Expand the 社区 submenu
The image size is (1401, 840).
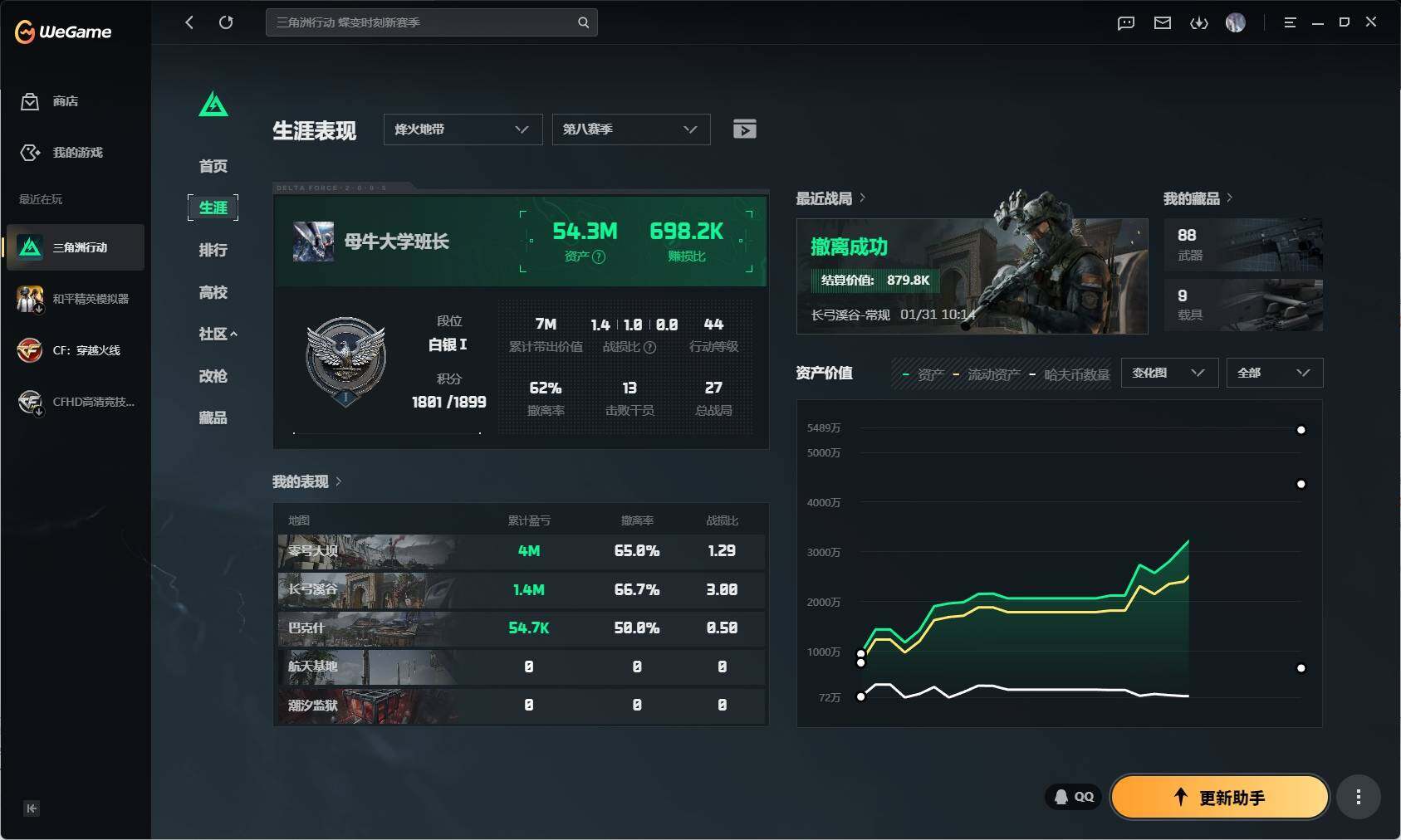pyautogui.click(x=218, y=334)
